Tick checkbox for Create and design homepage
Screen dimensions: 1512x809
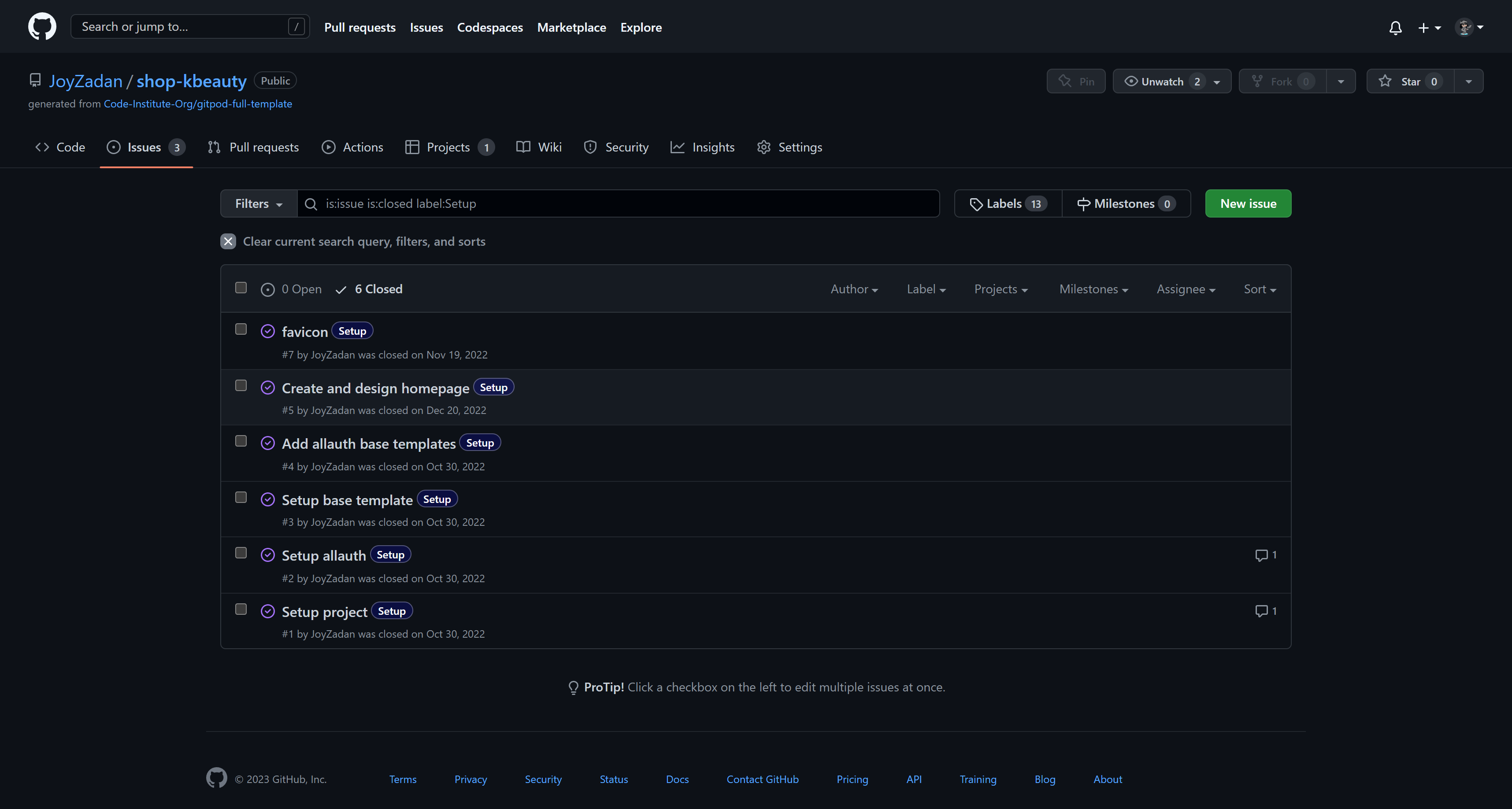point(241,385)
